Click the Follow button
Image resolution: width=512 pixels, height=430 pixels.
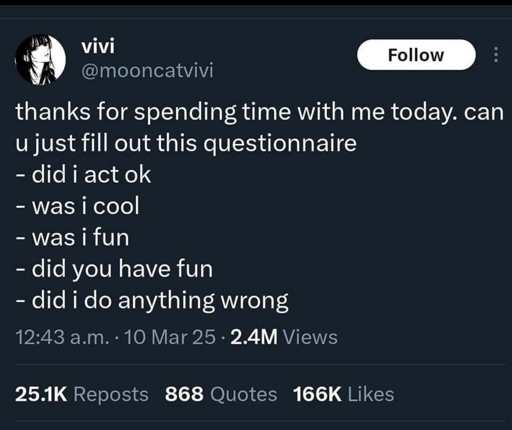(x=416, y=55)
